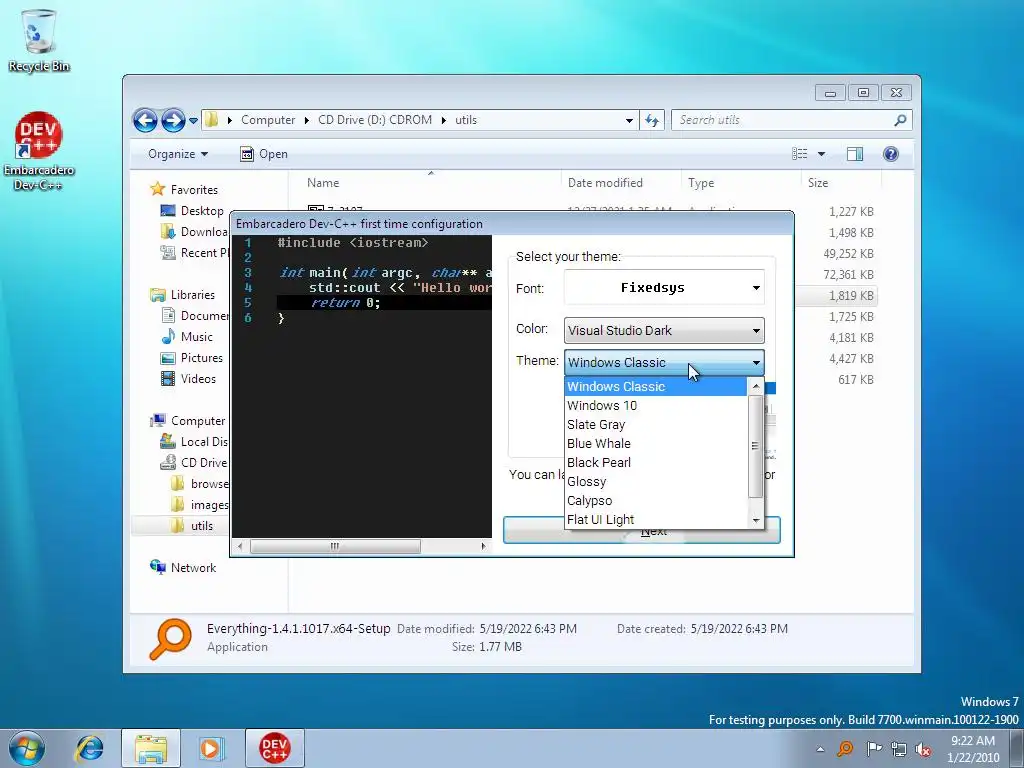This screenshot has height=768, width=1024.
Task: Click theme list scroll up arrow
Action: click(756, 386)
